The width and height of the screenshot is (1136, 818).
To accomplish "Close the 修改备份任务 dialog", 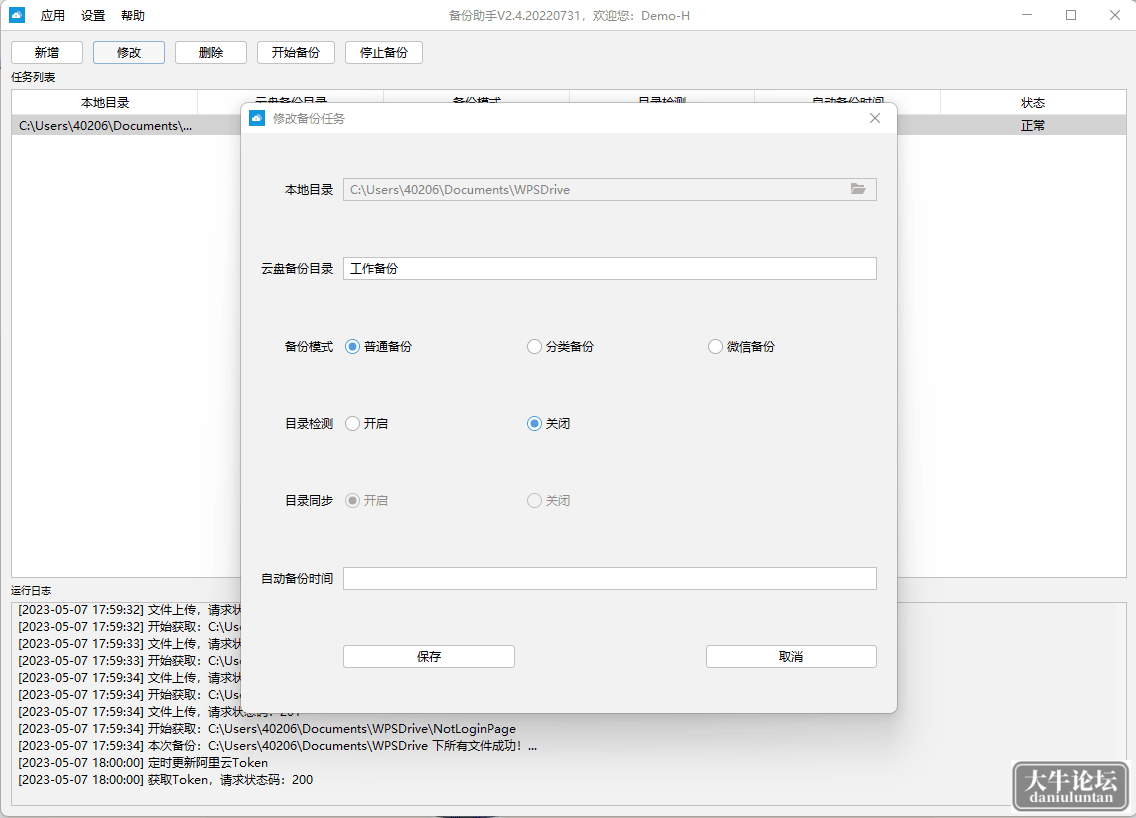I will (874, 118).
